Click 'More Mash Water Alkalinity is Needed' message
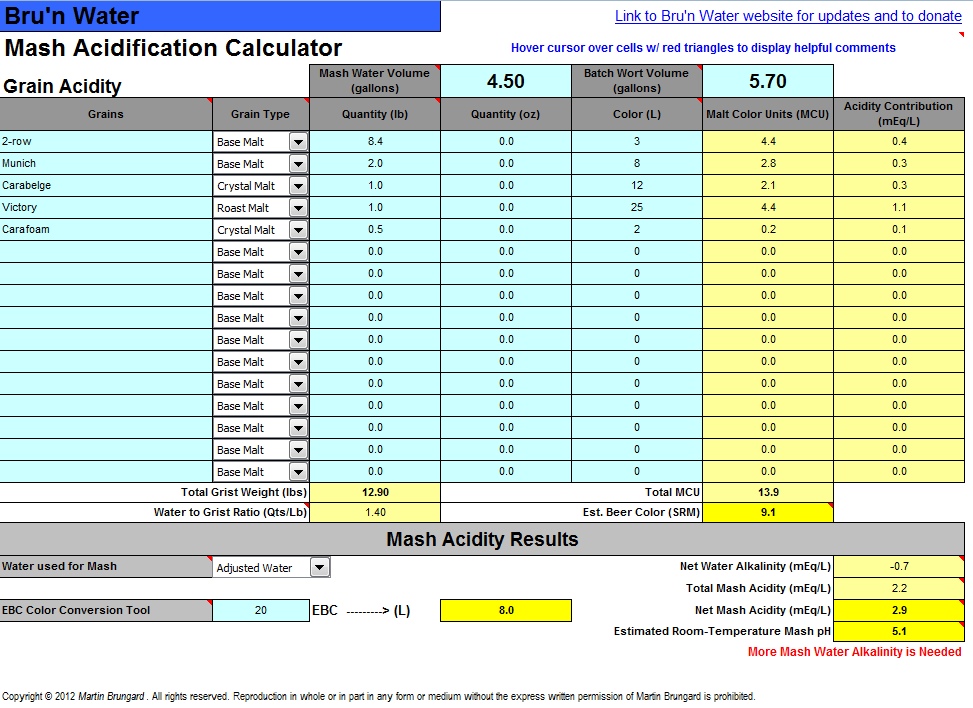This screenshot has width=973, height=708. coord(854,652)
